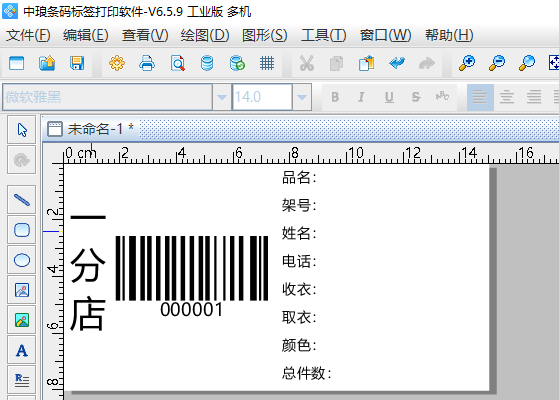559x400 pixels.
Task: Select the rounded rectangle tool
Action: 22,230
